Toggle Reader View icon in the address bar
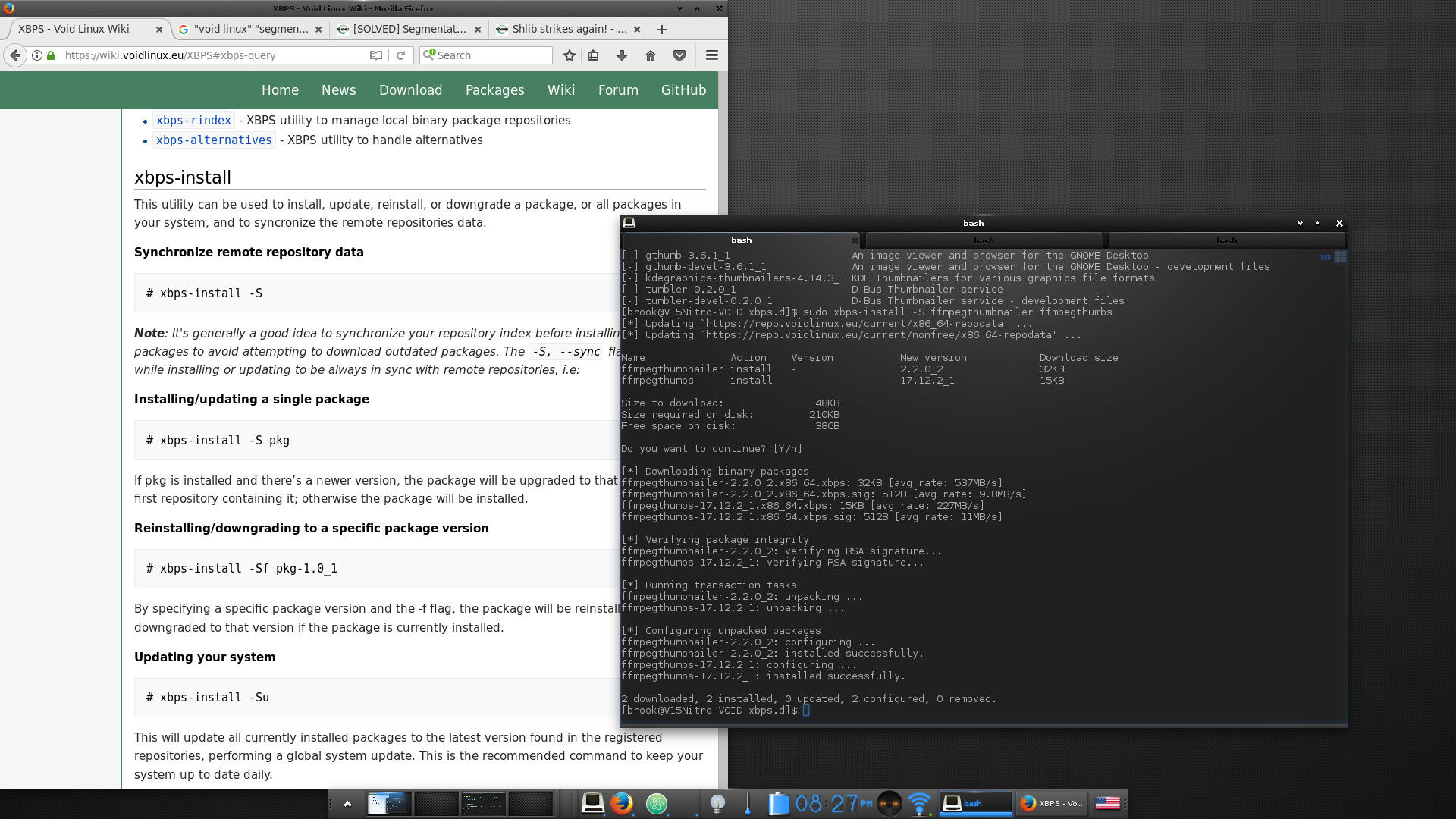1456x819 pixels. coord(375,55)
